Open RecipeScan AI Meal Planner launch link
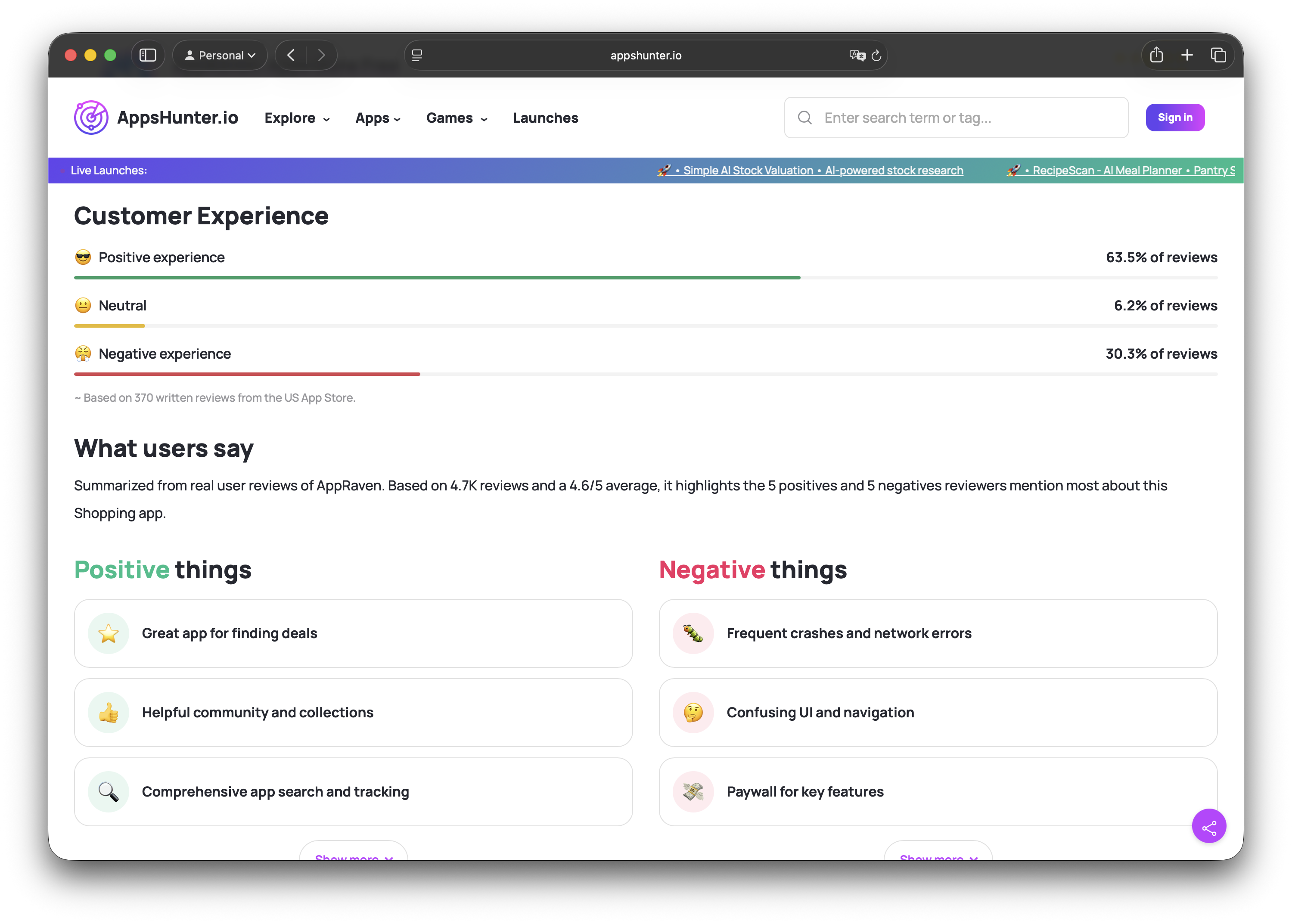The image size is (1292, 924). pyautogui.click(x=1120, y=170)
